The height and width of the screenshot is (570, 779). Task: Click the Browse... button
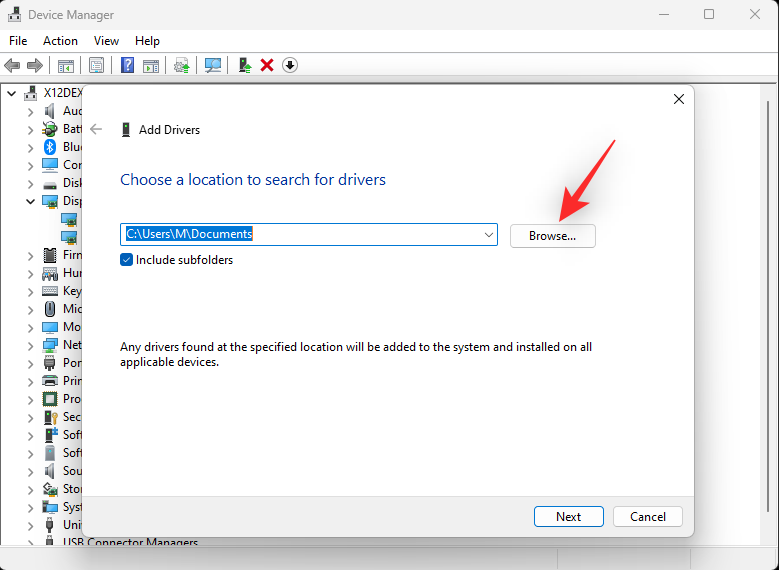[552, 236]
